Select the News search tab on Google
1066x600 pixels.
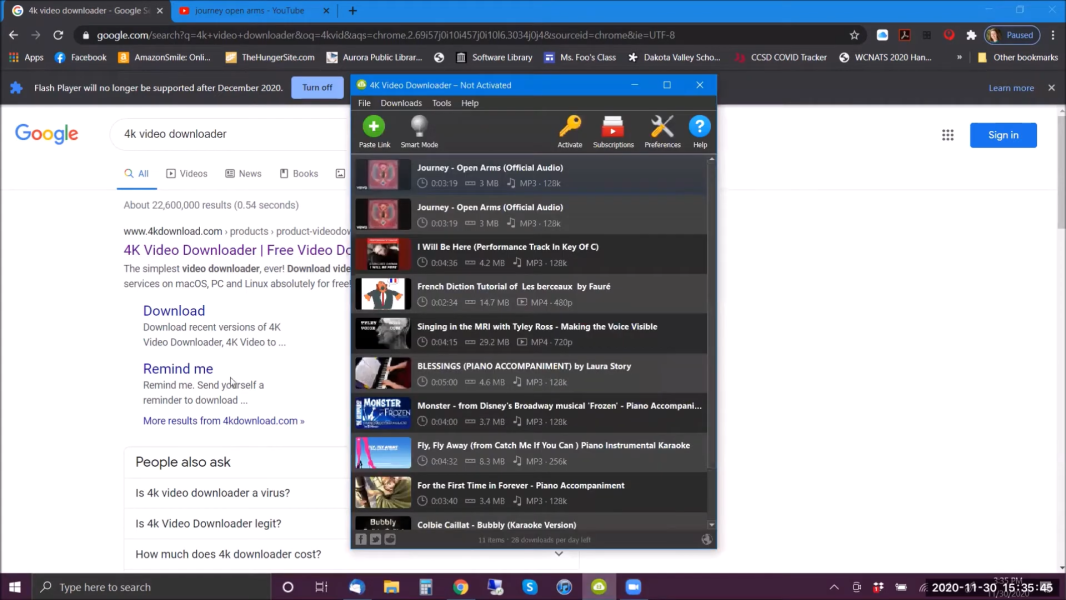pyautogui.click(x=243, y=174)
